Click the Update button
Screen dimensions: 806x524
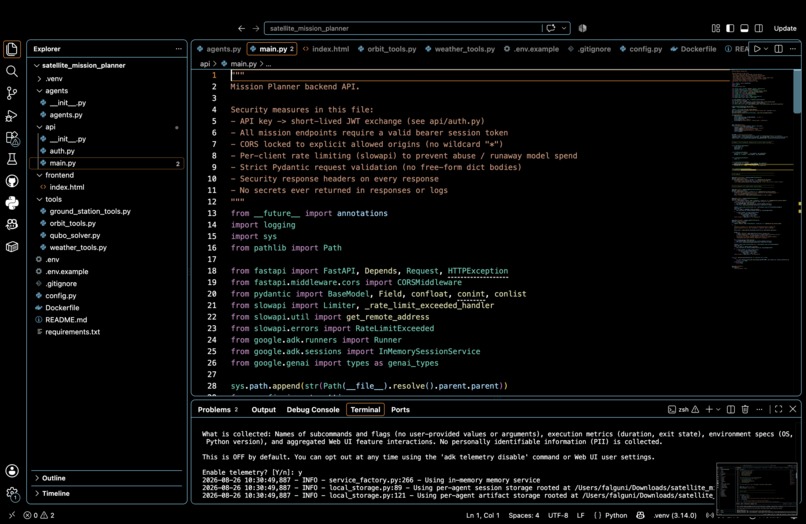pyautogui.click(x=785, y=28)
